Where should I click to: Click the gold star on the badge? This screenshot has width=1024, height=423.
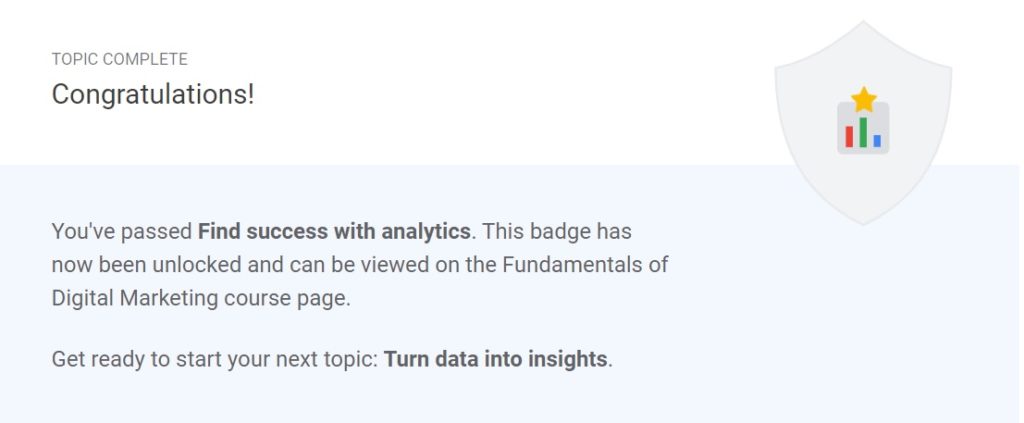click(x=863, y=100)
